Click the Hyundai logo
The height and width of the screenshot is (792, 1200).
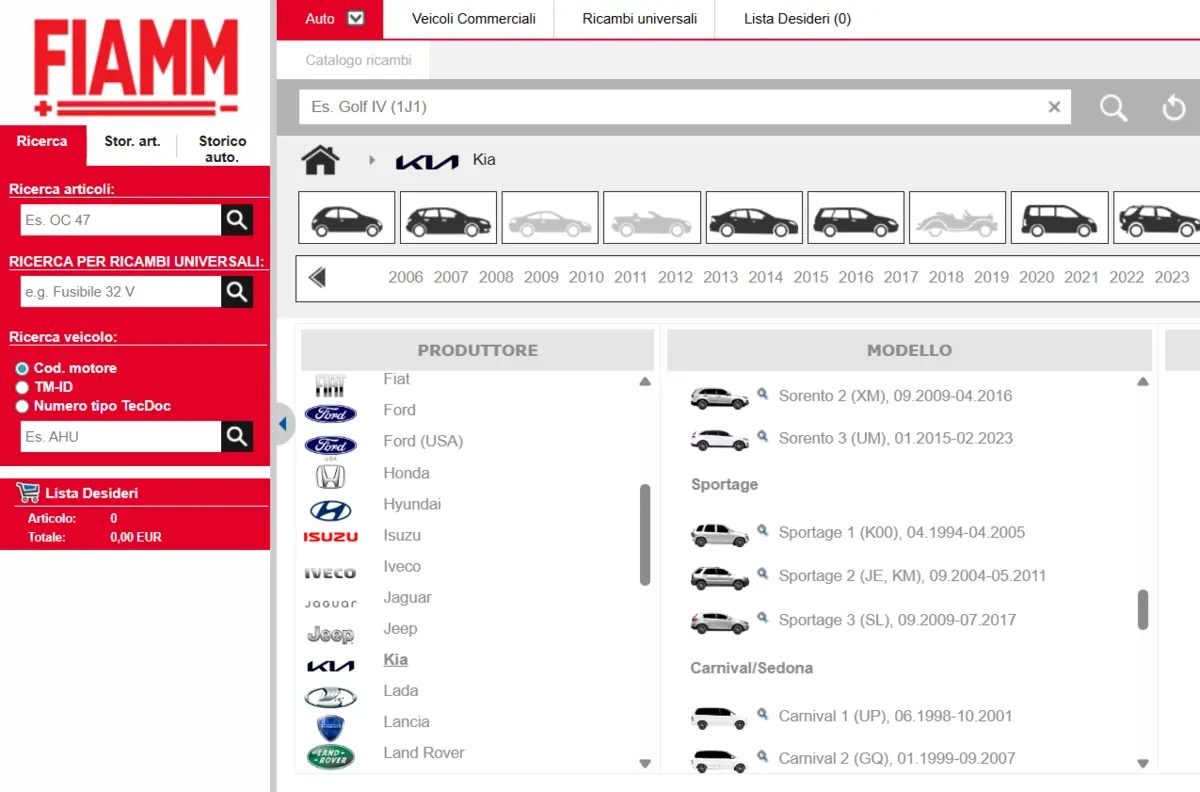pos(330,510)
